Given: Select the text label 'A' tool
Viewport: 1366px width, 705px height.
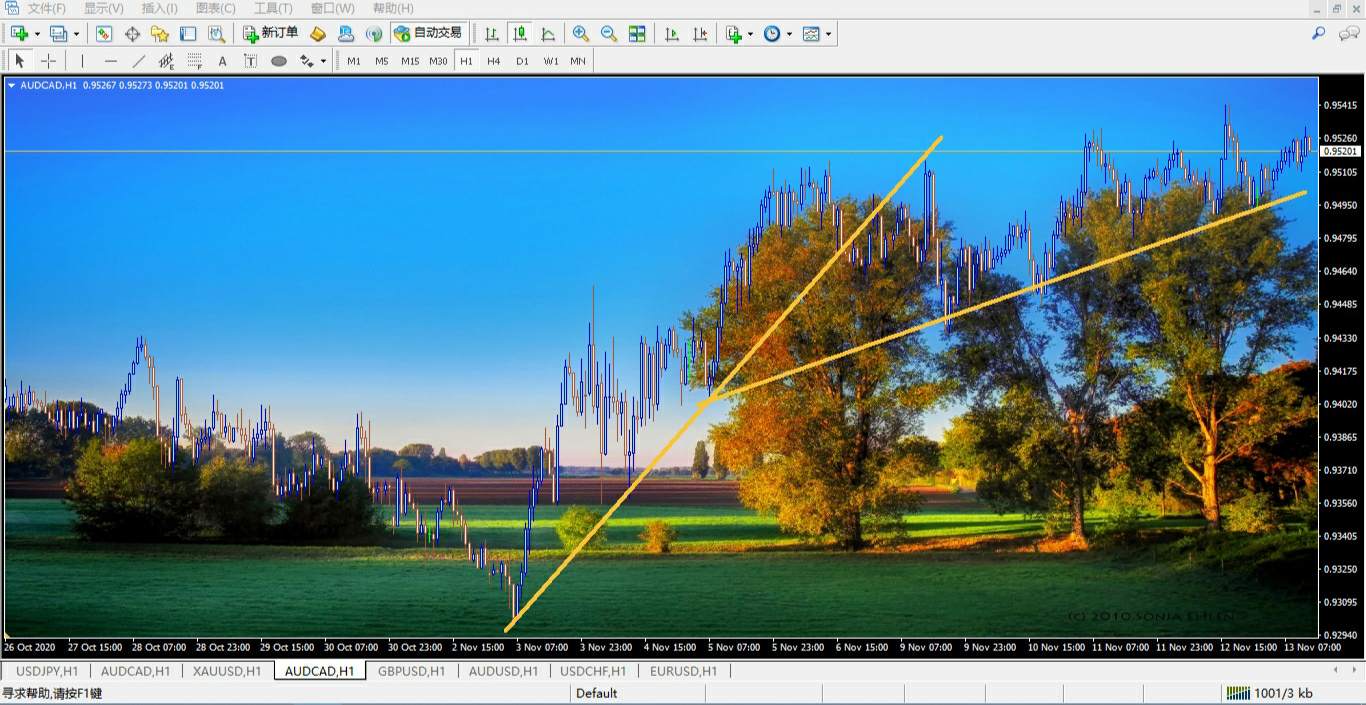Looking at the screenshot, I should click(x=222, y=61).
